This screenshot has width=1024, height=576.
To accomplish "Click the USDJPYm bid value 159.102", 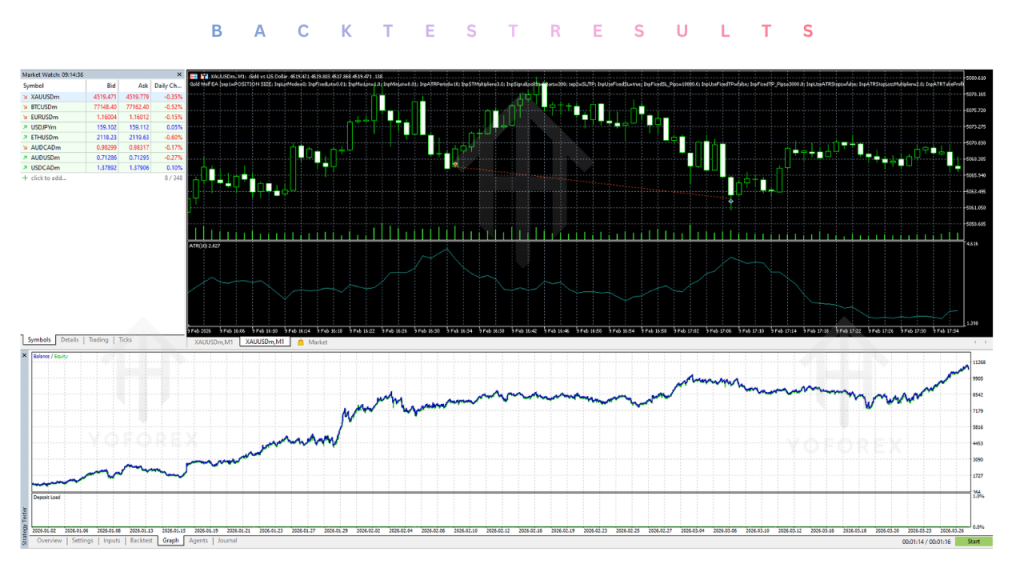I will click(106, 127).
